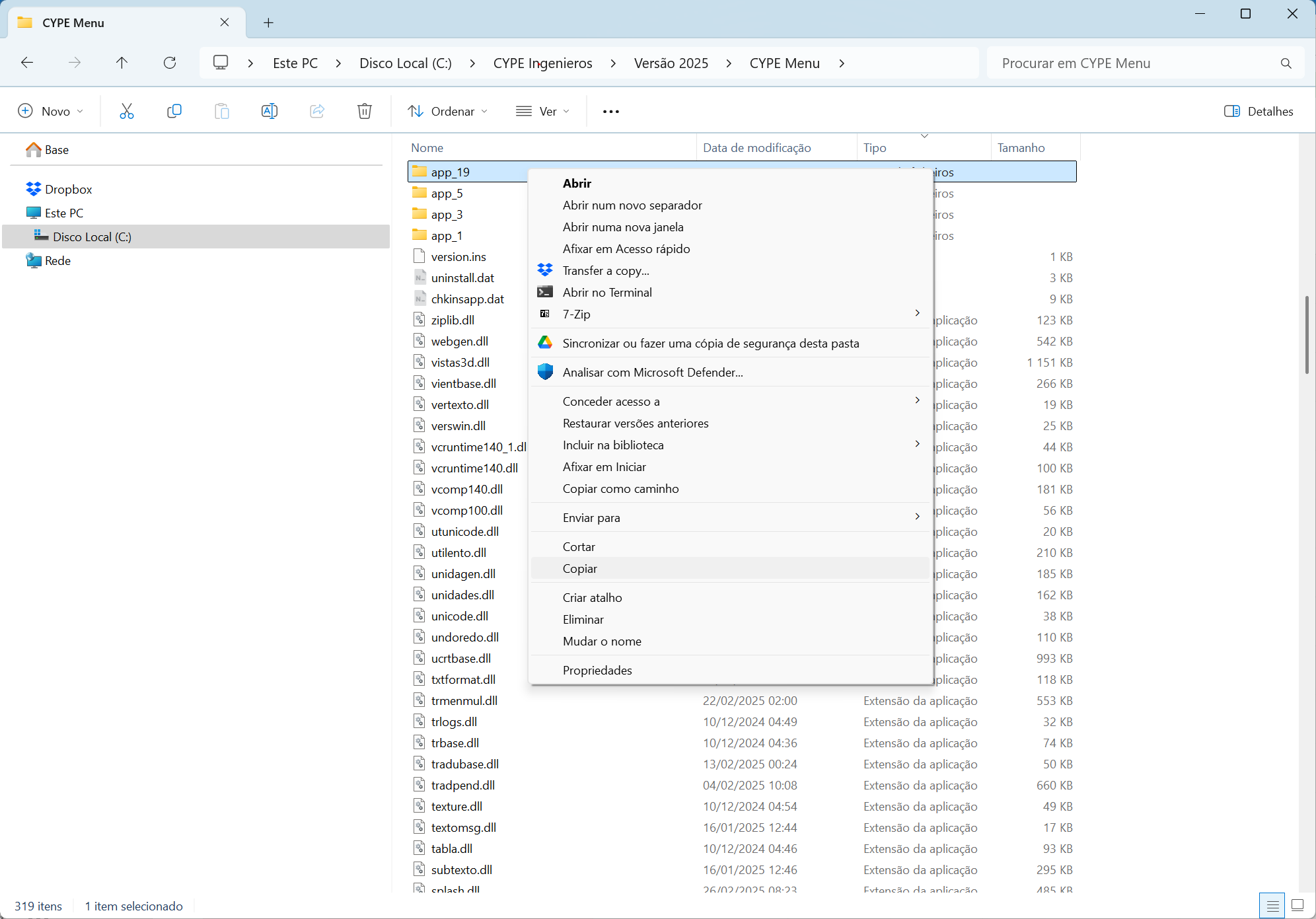Select Propriedades in the context menu

597,670
